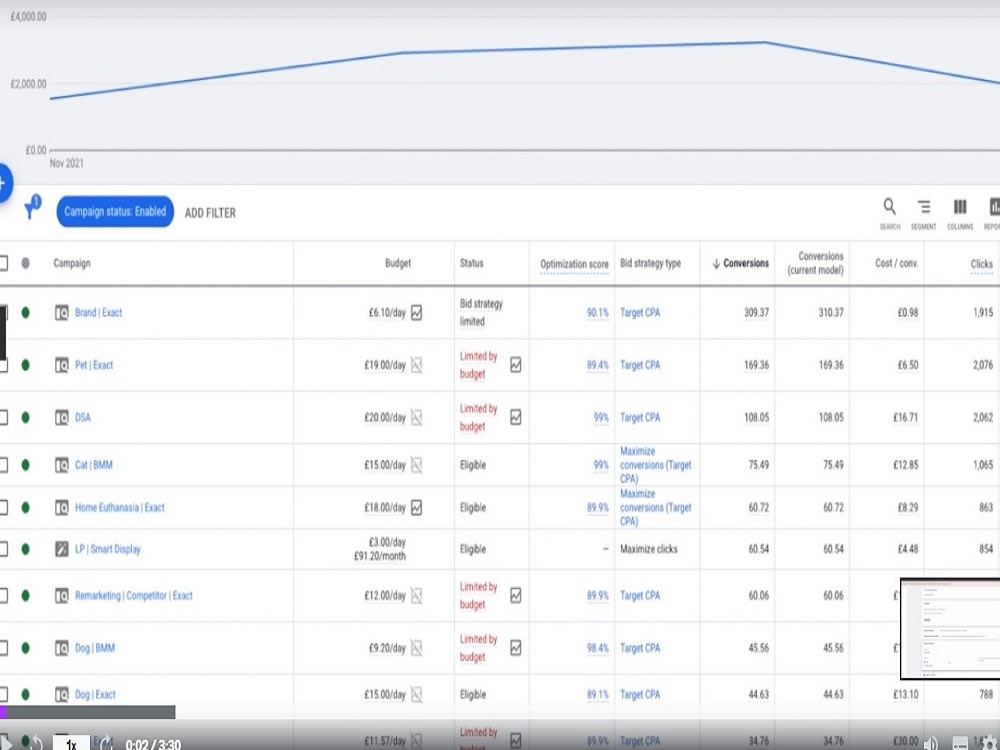
Task: Open status dropdown dot for Cat | BMM
Action: 26,465
